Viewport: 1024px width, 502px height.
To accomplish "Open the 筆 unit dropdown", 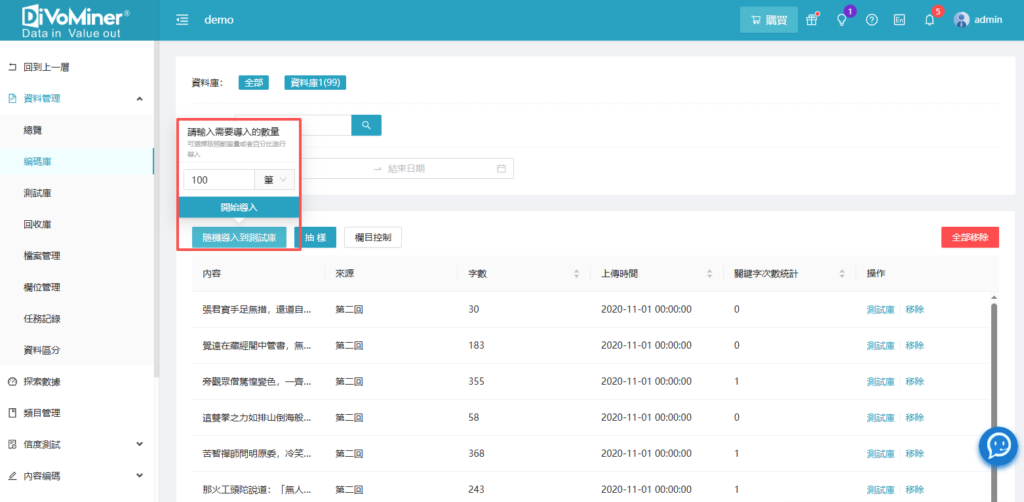I will pyautogui.click(x=275, y=180).
